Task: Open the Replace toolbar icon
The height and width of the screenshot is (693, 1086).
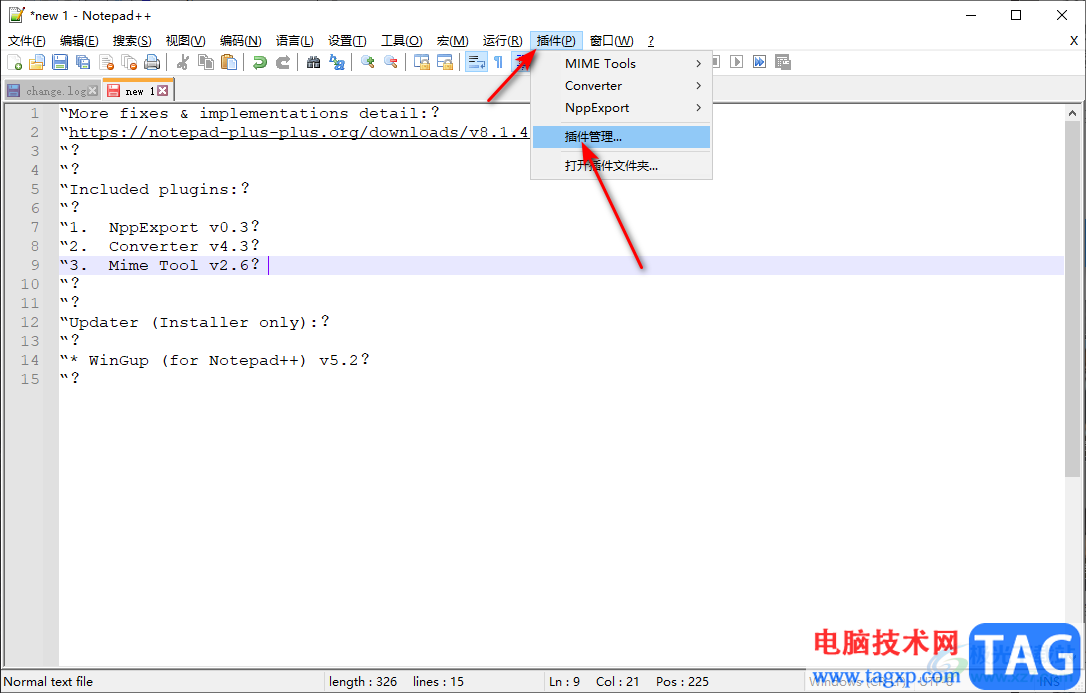Action: tap(337, 62)
